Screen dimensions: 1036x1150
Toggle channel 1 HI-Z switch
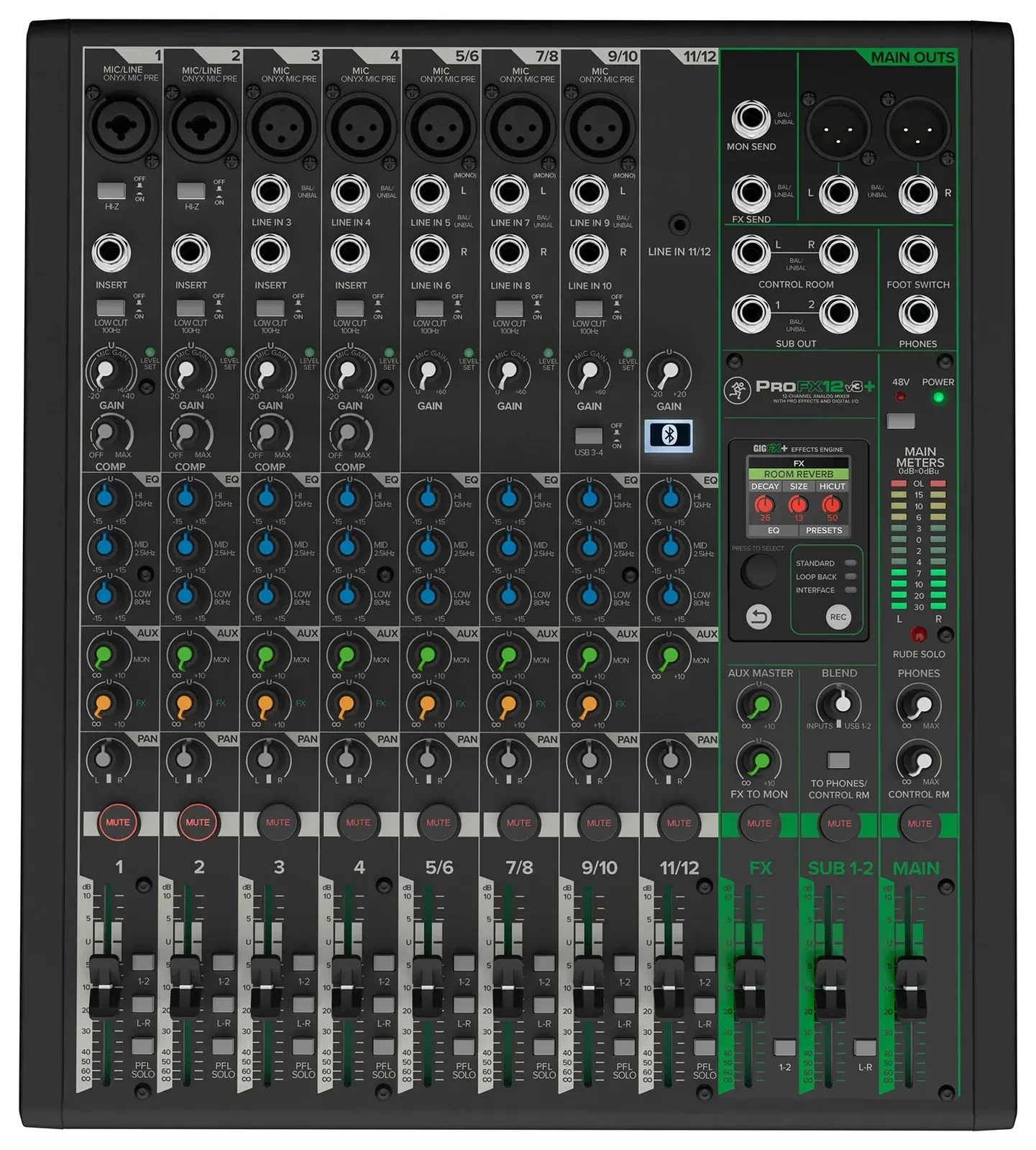point(111,190)
